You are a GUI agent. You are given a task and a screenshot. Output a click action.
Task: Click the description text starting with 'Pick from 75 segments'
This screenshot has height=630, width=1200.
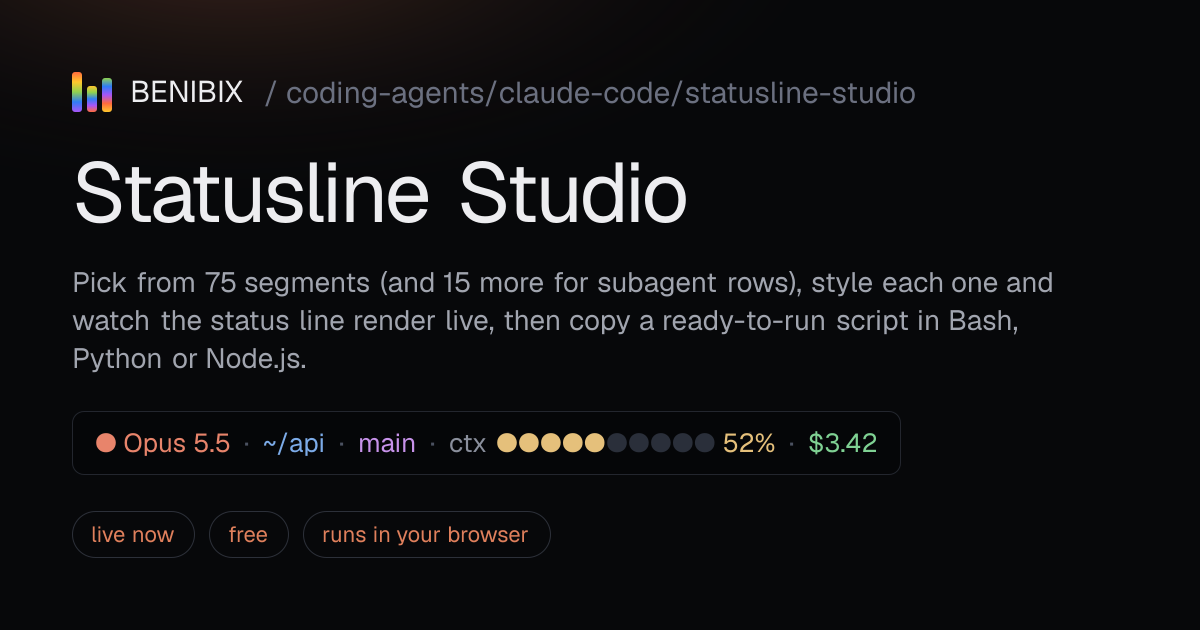563,320
